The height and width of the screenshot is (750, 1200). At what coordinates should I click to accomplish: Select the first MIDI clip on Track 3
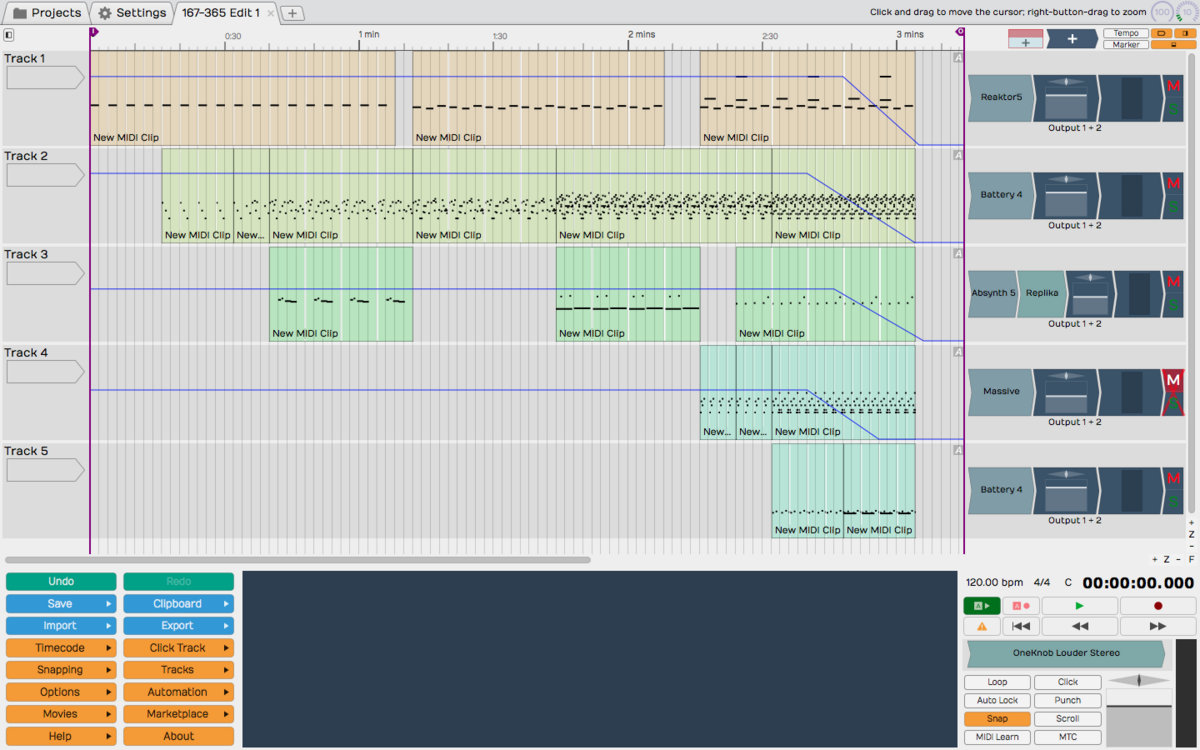[x=340, y=294]
